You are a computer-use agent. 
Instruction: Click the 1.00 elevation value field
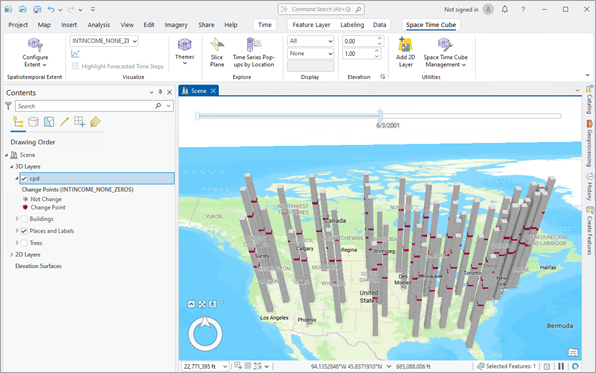point(358,54)
